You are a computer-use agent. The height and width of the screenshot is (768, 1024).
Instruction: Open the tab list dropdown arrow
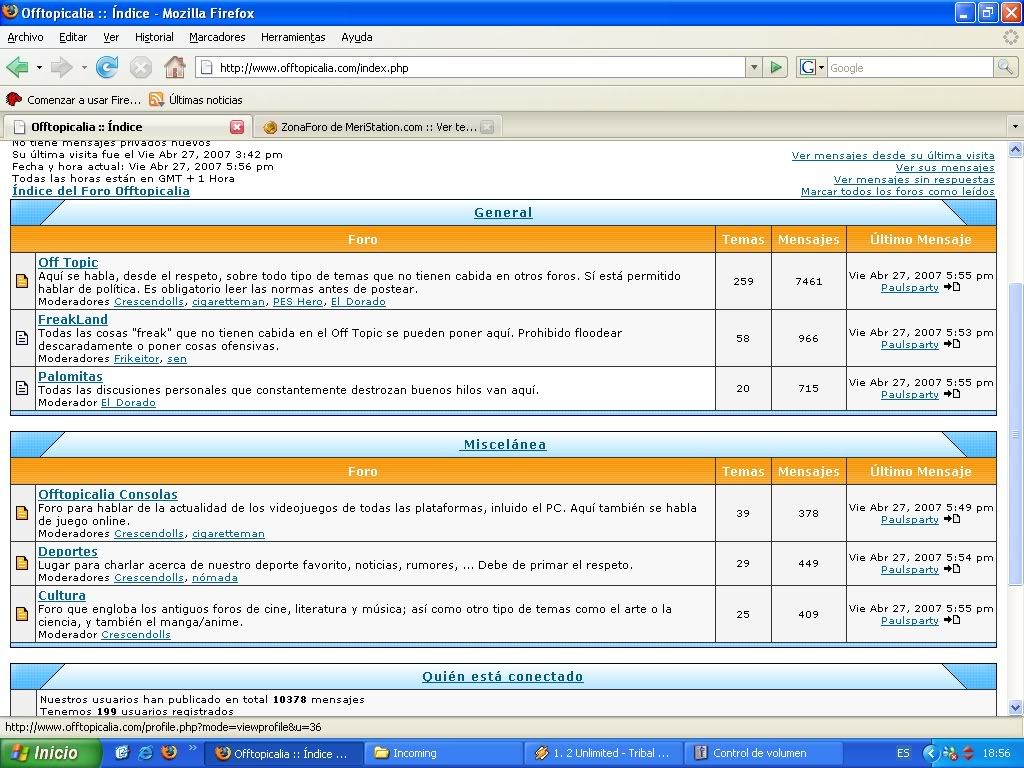pos(1015,127)
